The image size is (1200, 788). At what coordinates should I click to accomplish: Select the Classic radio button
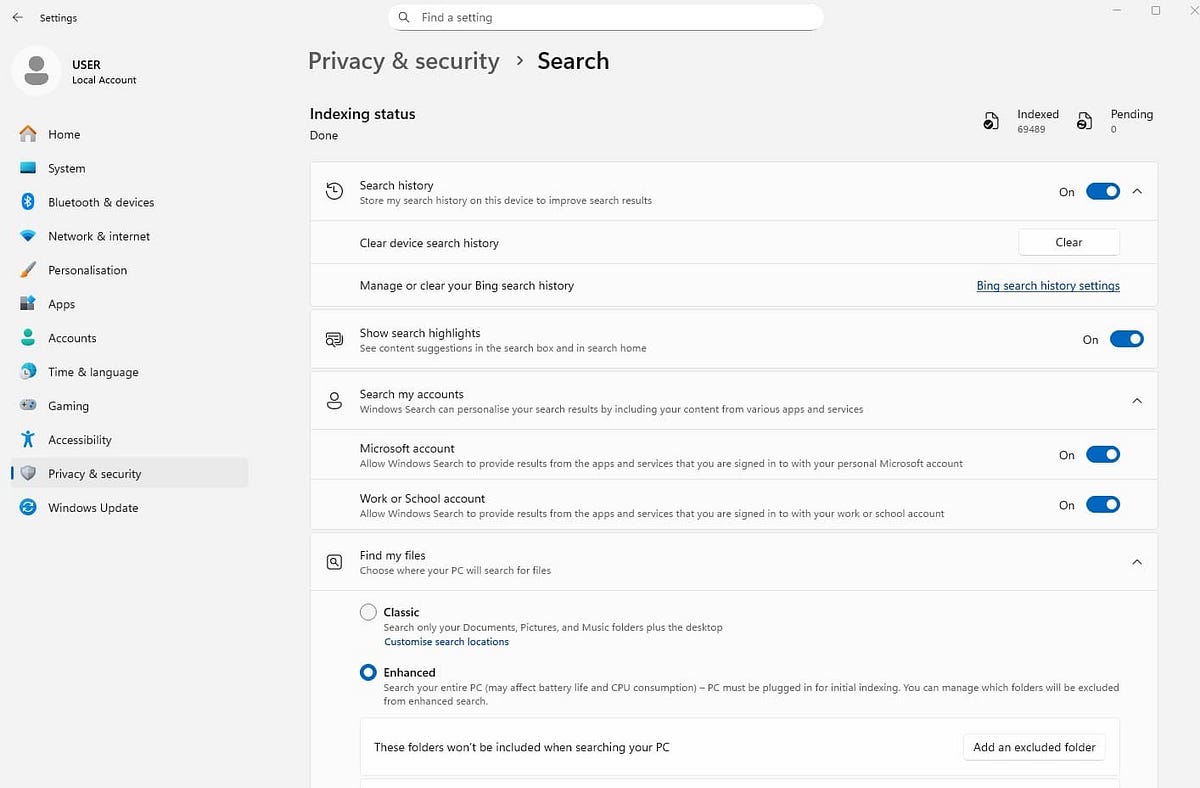[368, 612]
